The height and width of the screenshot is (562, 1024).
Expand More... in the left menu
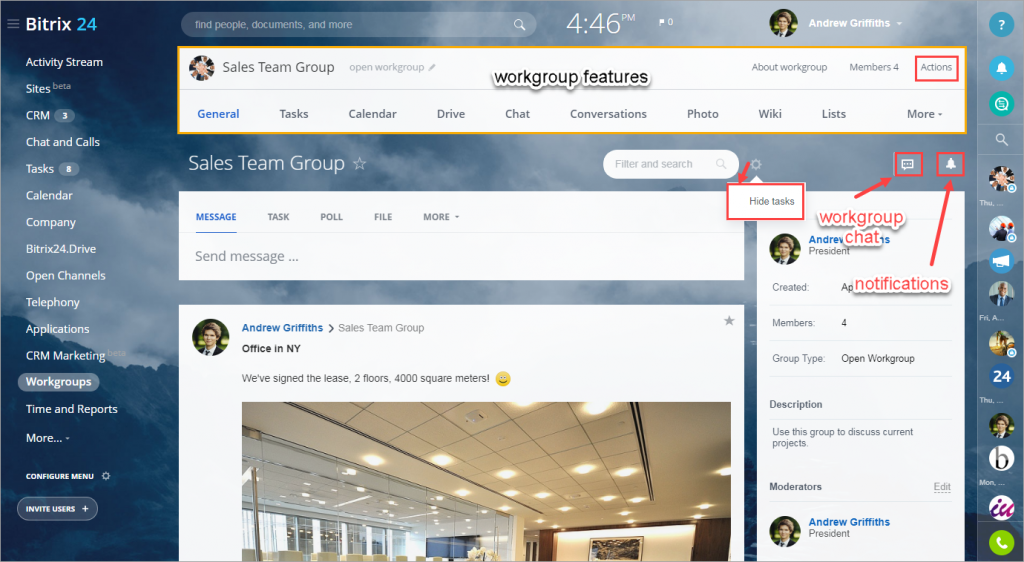(47, 438)
